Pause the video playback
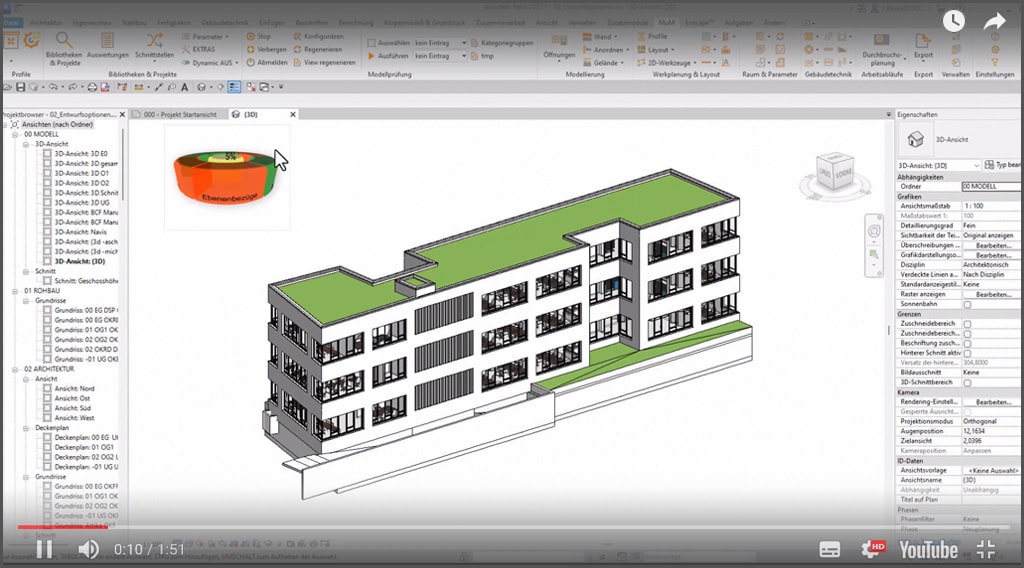Viewport: 1024px width, 568px height. pos(44,548)
